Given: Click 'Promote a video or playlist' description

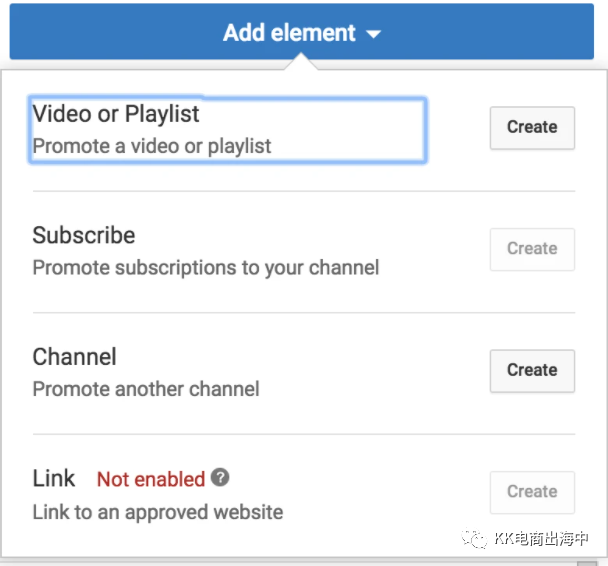Looking at the screenshot, I should point(152,147).
